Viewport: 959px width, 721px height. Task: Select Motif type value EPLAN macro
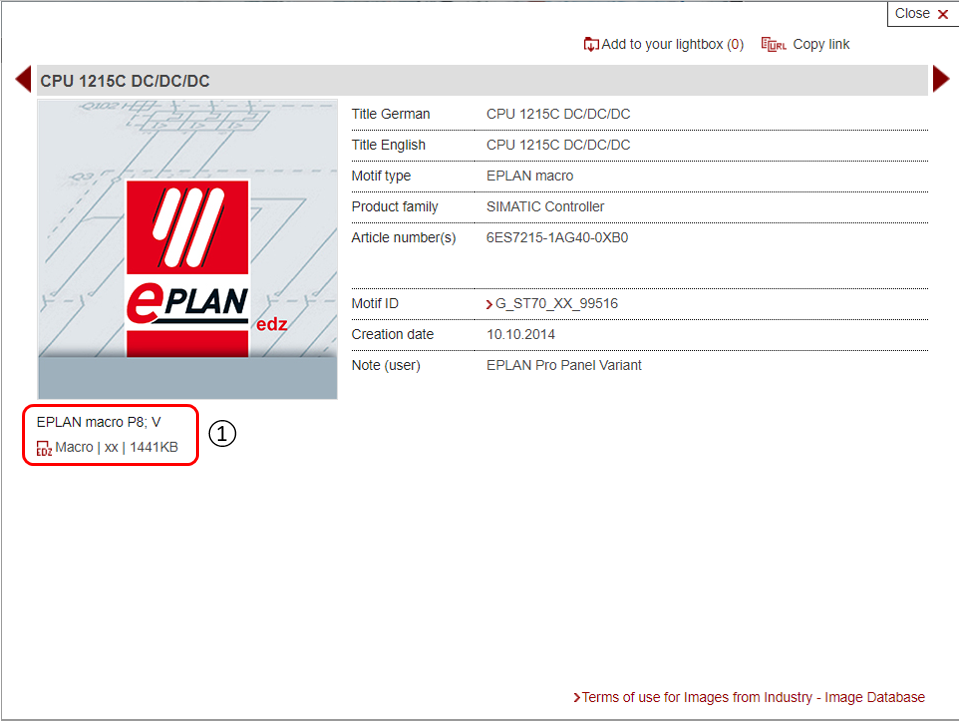(530, 176)
